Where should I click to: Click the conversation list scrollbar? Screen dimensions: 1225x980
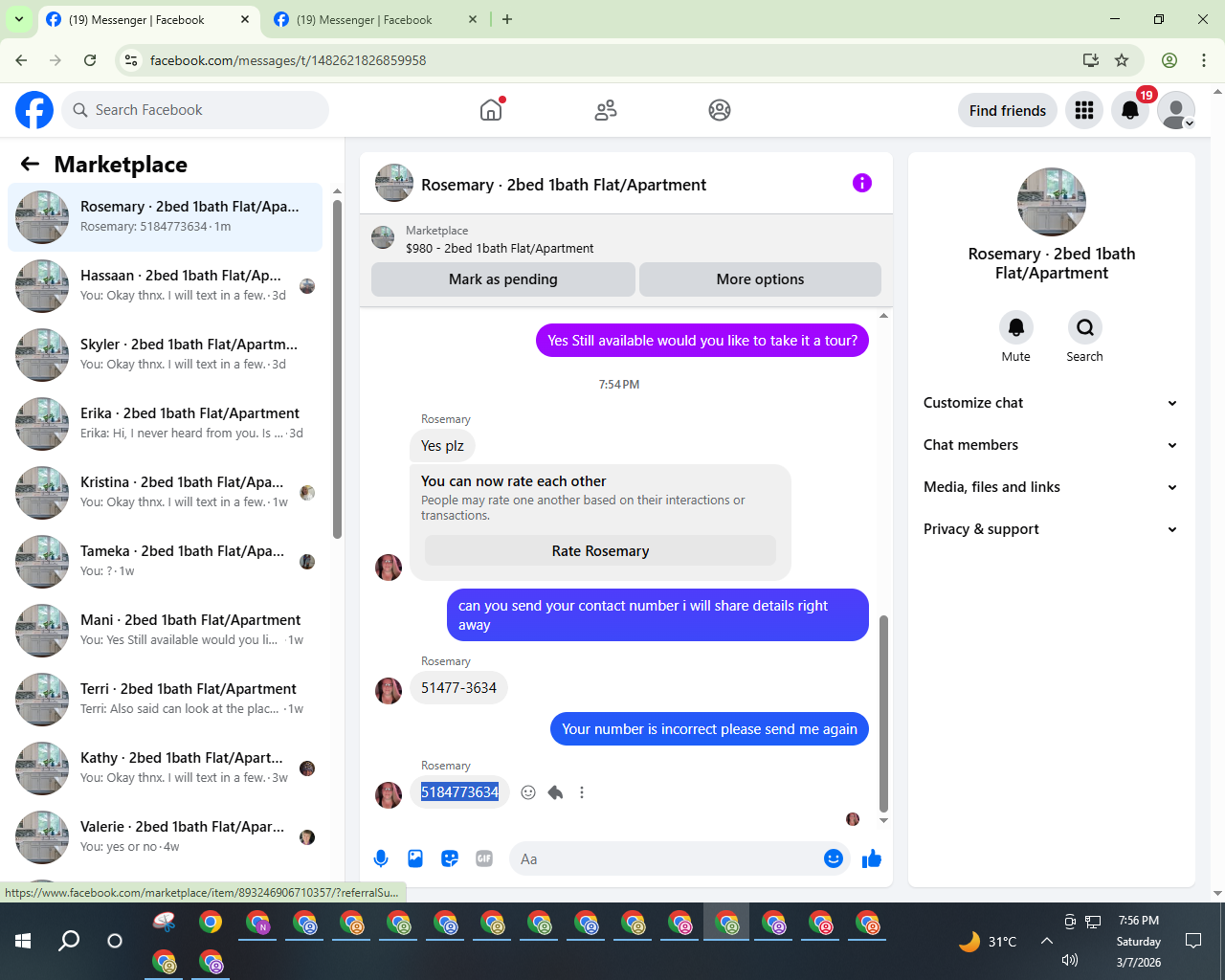[x=337, y=368]
